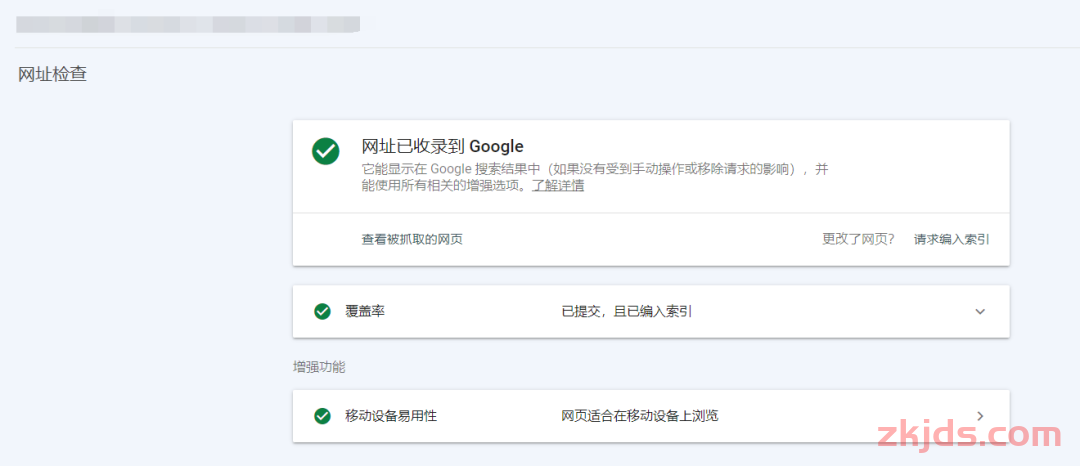Click the 覆盖率 label
Image resolution: width=1080 pixels, height=466 pixels.
(365, 312)
